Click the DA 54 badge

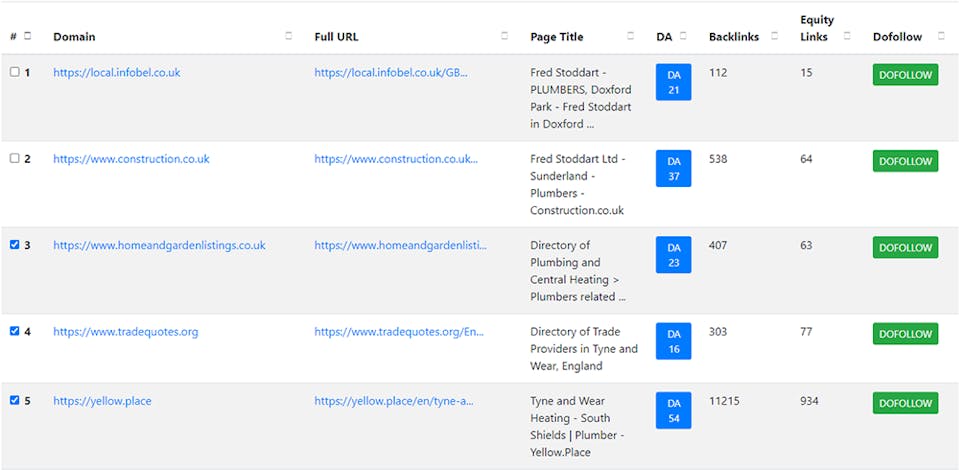(673, 410)
